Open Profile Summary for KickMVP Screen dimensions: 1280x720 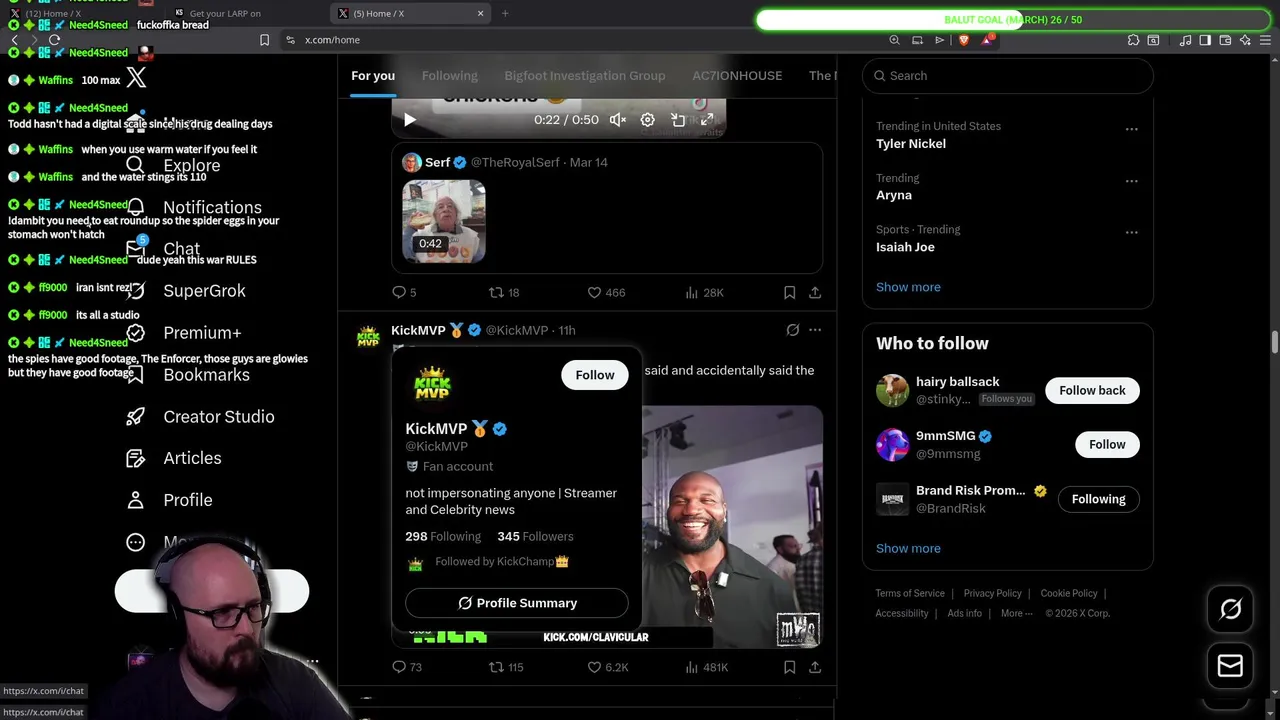click(517, 603)
